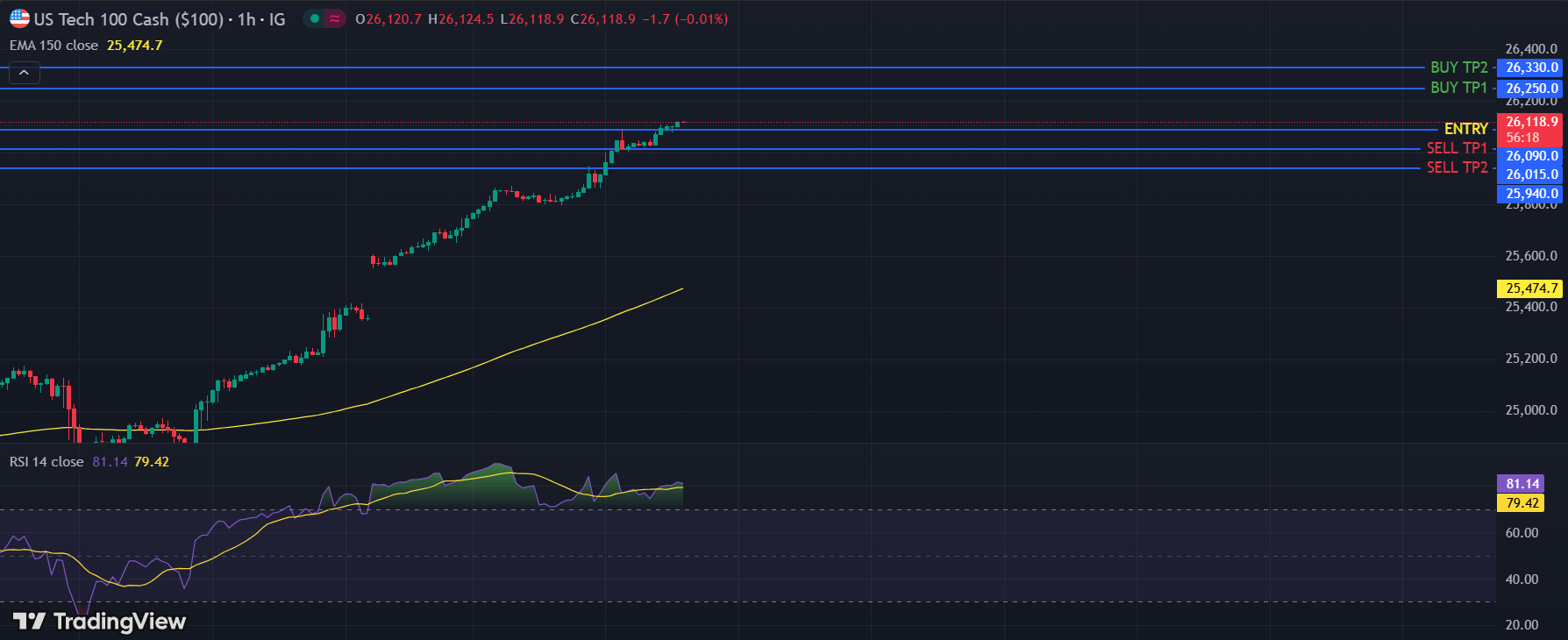Viewport: 1568px width, 640px height.
Task: Click the SELL TP2 line label
Action: pos(1457,167)
